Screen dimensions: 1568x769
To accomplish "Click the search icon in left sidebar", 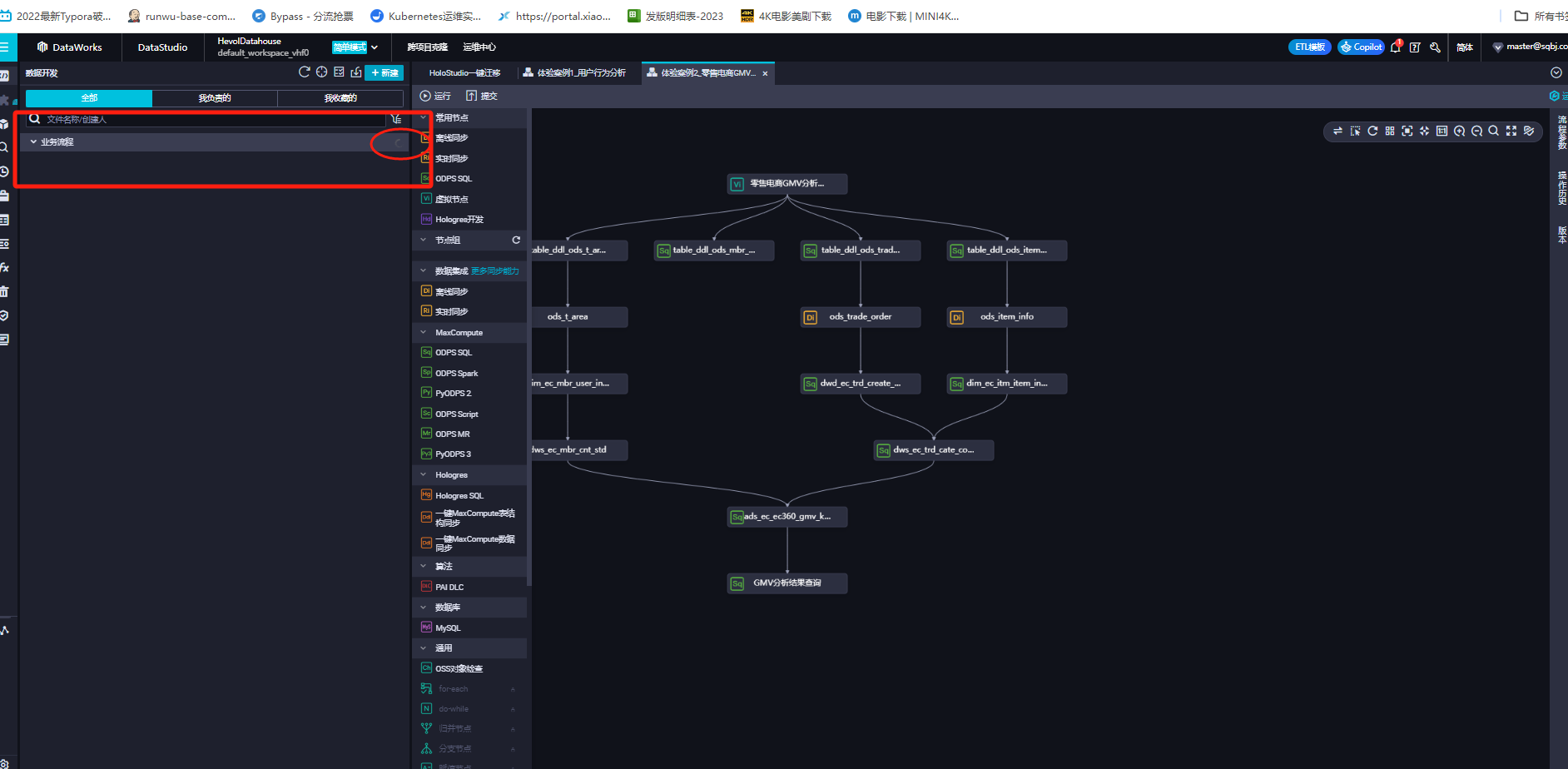I will pos(4,147).
